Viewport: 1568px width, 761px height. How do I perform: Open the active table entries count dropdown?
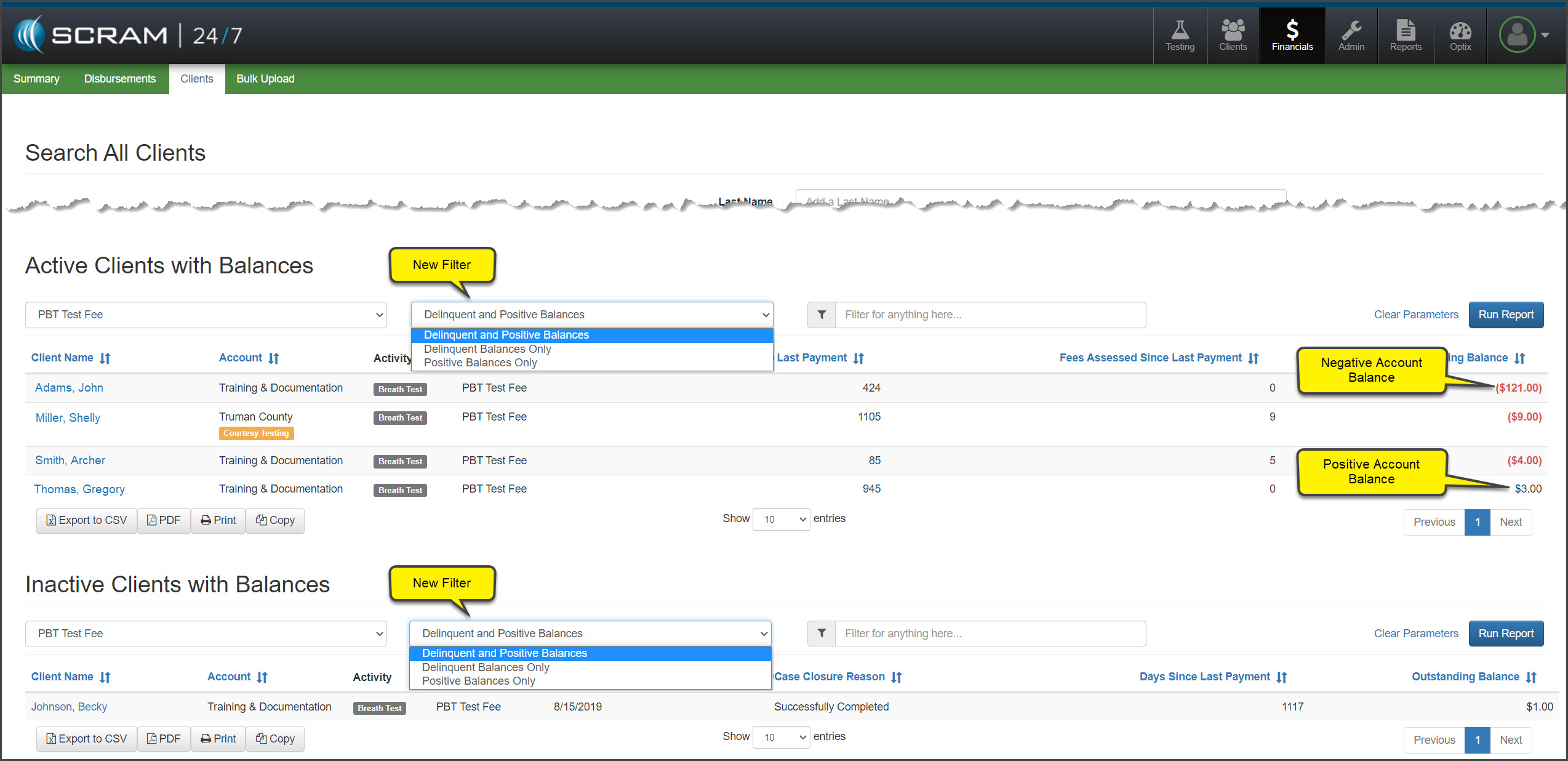[x=781, y=519]
